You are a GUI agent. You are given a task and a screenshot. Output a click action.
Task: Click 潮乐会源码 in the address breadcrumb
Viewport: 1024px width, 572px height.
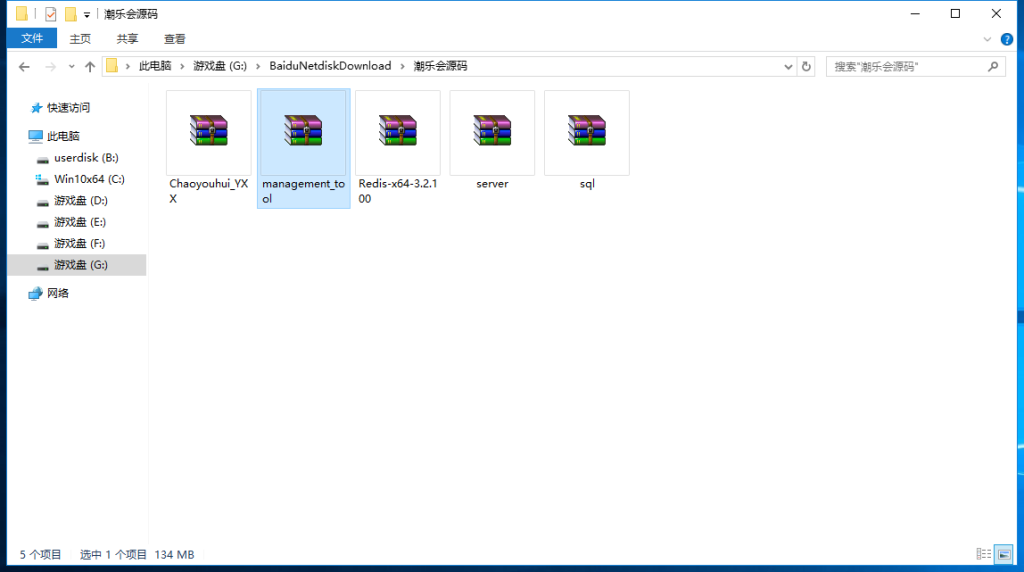coord(440,66)
